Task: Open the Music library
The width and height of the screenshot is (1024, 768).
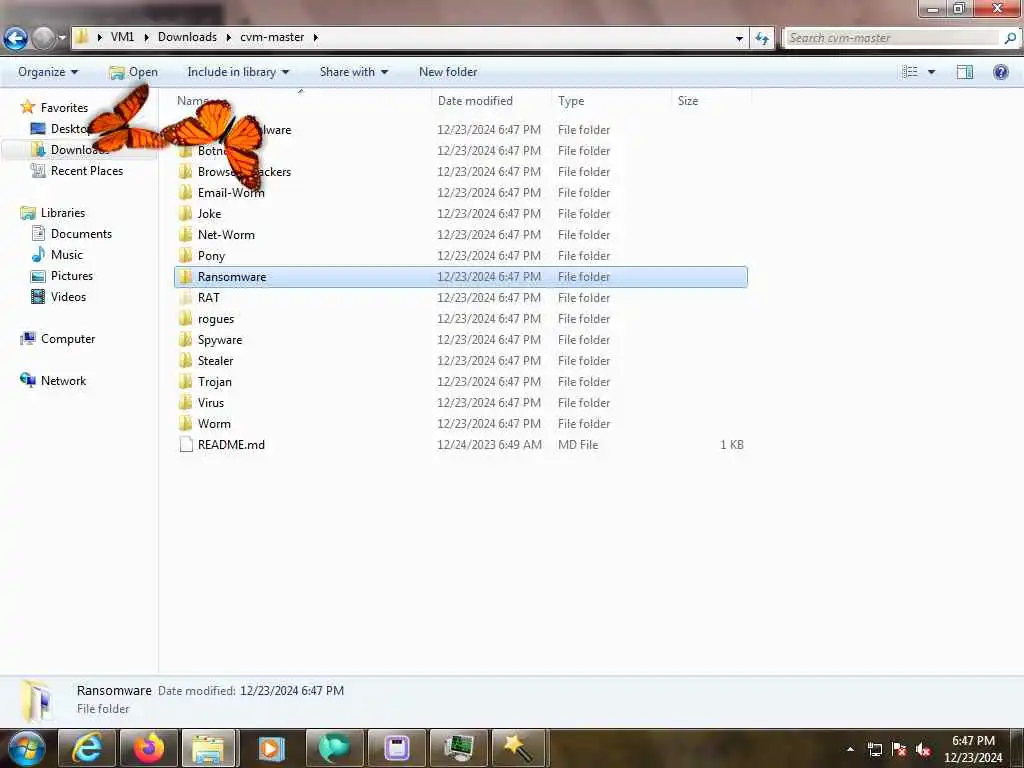Action: 67,255
